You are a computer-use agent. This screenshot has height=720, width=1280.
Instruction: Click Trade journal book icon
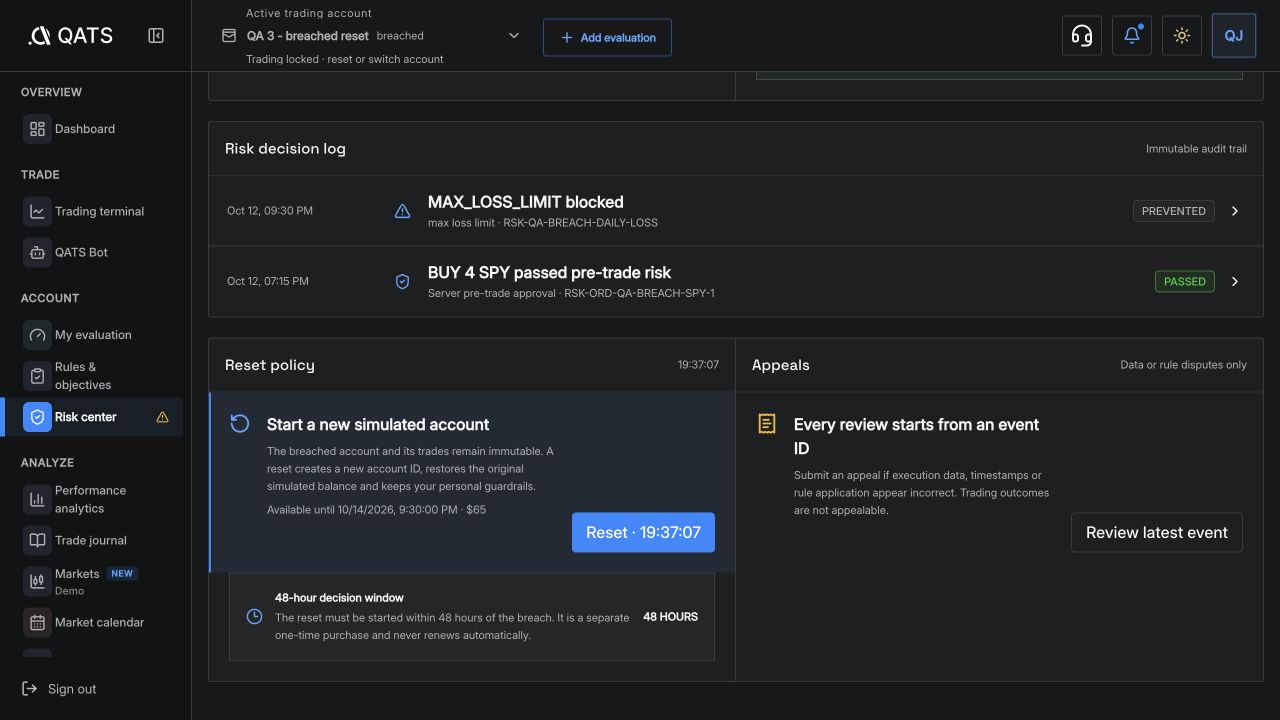pyautogui.click(x=38, y=540)
